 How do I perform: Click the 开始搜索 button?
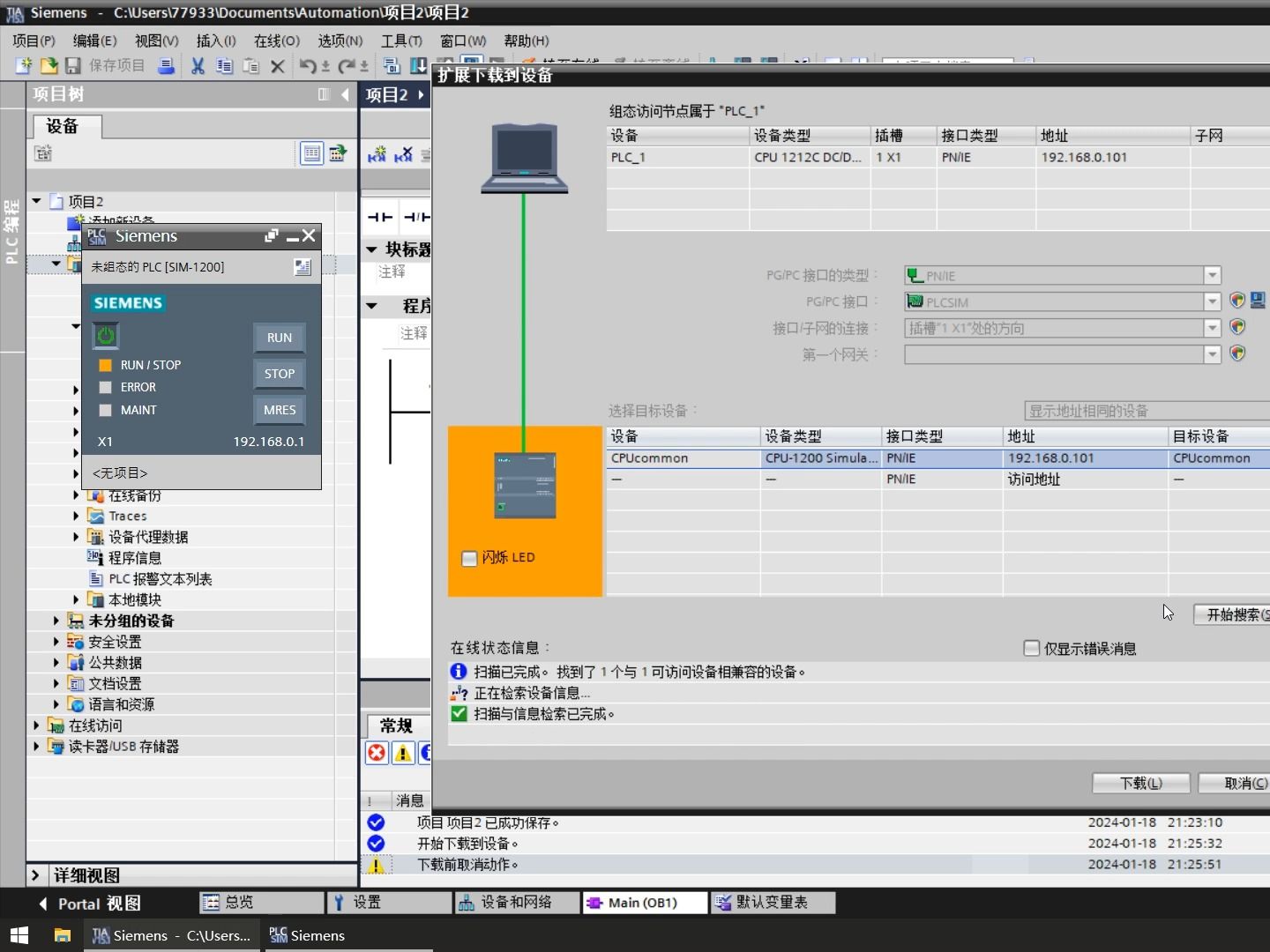coord(1232,614)
